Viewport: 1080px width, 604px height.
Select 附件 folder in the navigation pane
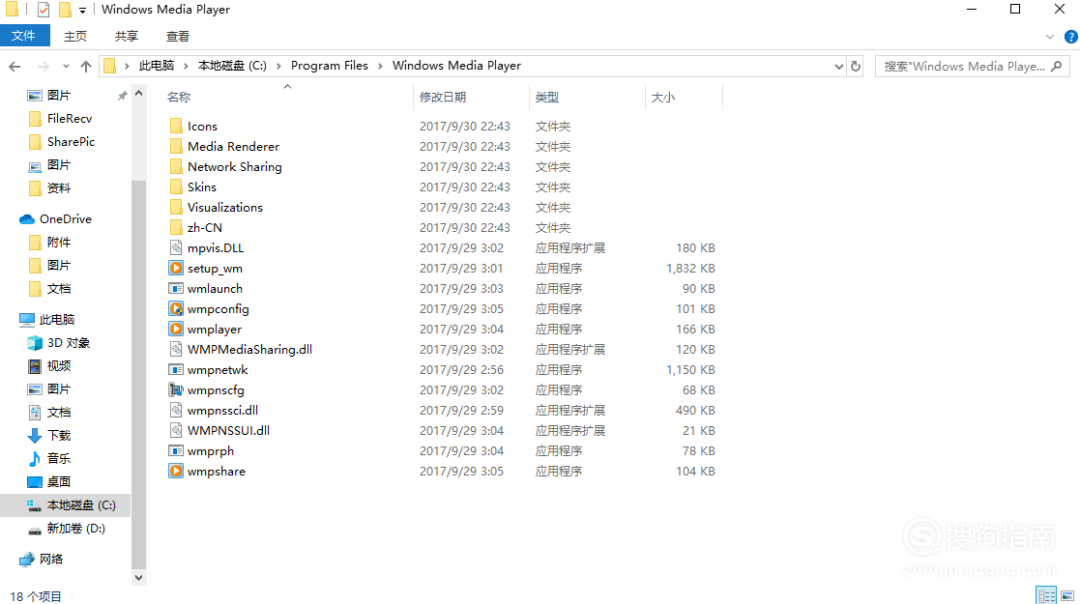click(x=59, y=242)
